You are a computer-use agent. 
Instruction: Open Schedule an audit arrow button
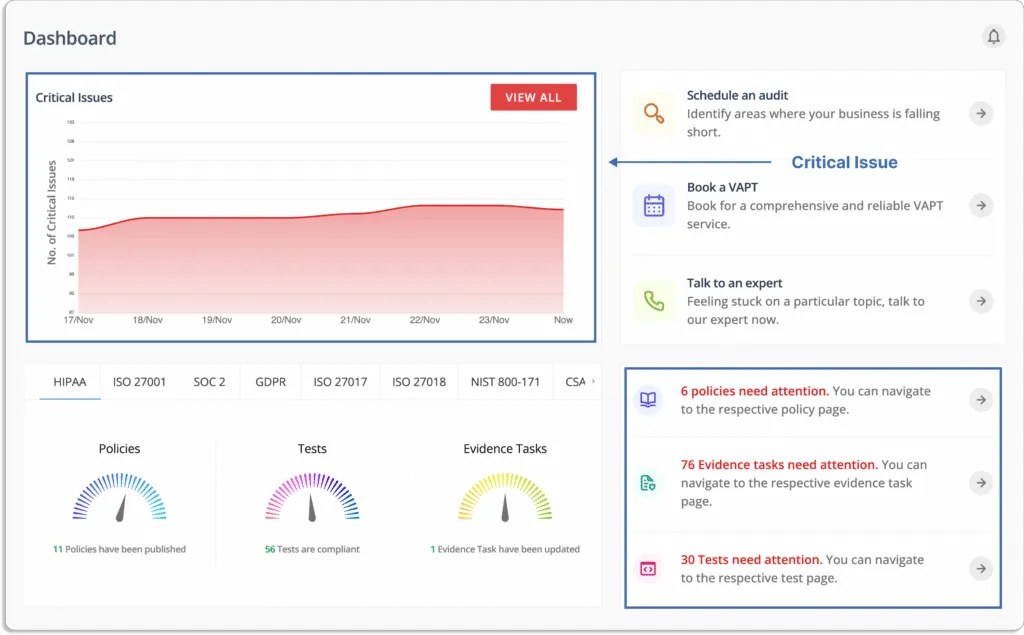pos(981,114)
